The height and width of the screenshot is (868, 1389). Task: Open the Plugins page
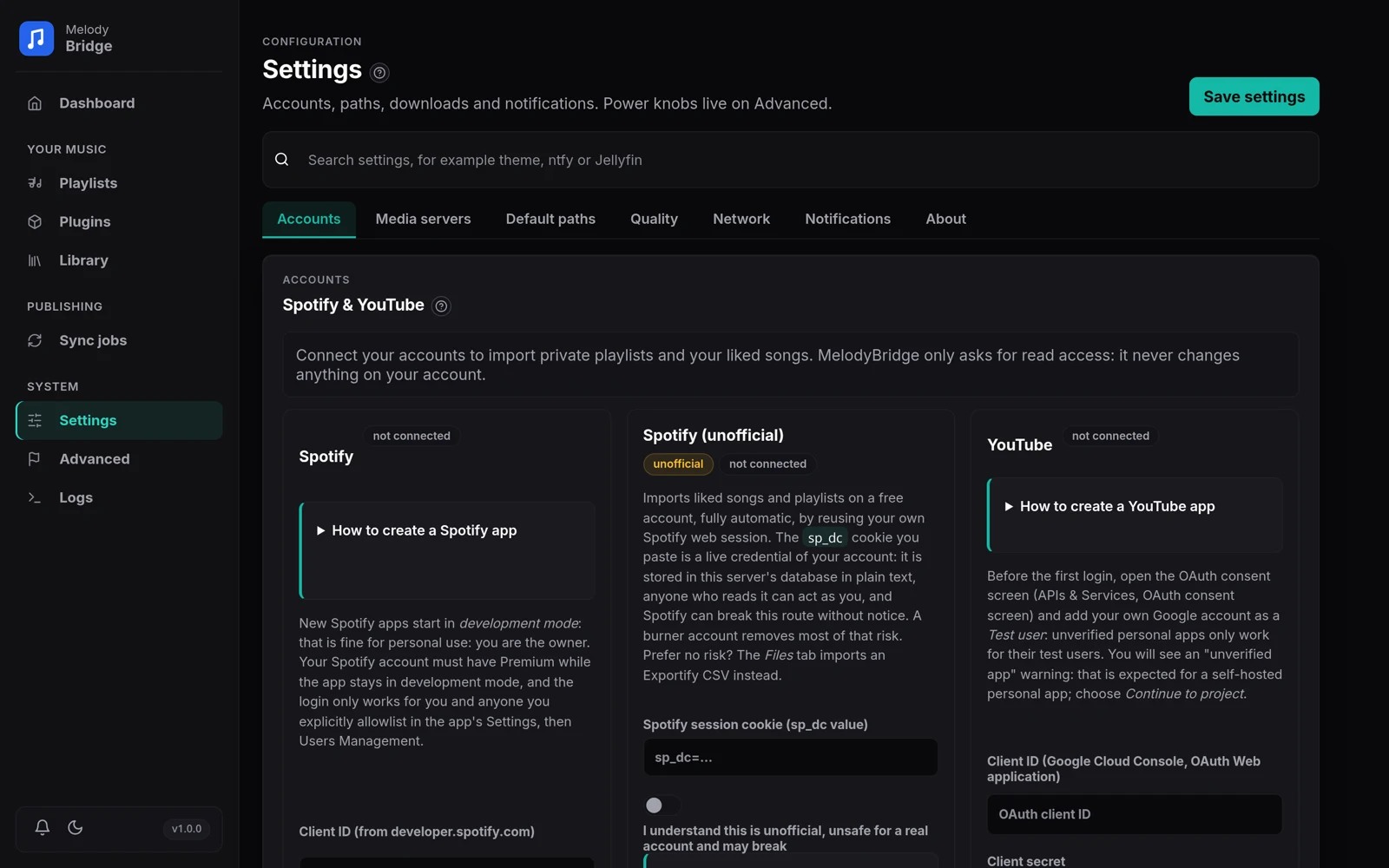tap(119, 221)
